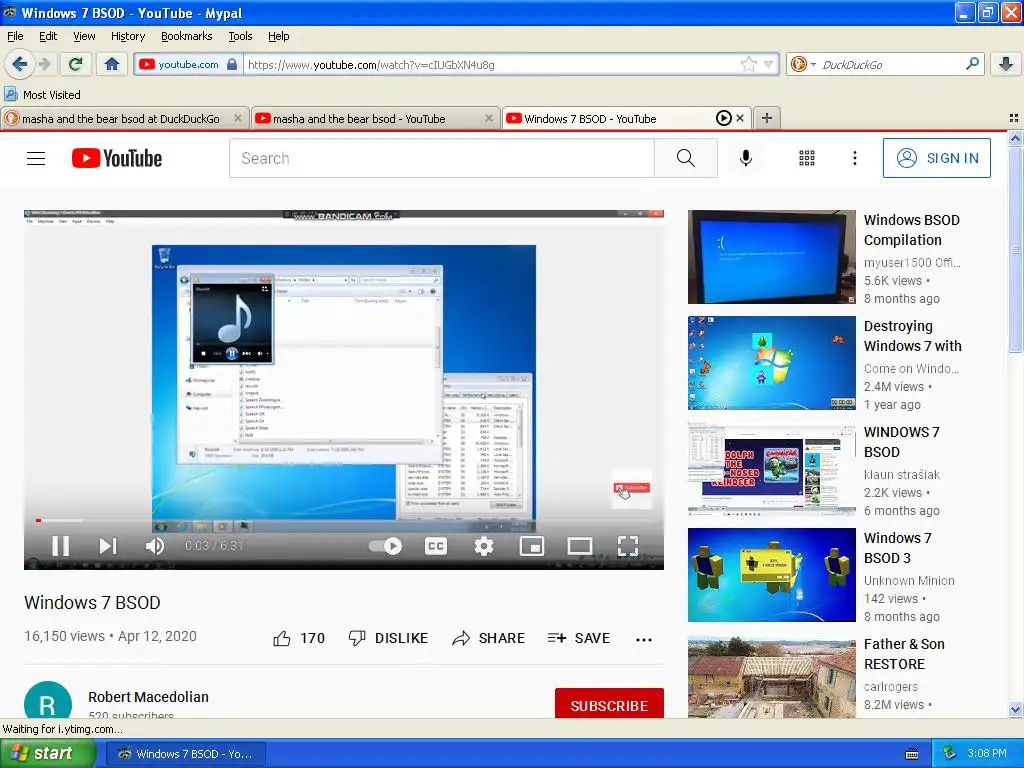This screenshot has width=1024, height=768.
Task: Open the Help menu
Action: (x=279, y=36)
